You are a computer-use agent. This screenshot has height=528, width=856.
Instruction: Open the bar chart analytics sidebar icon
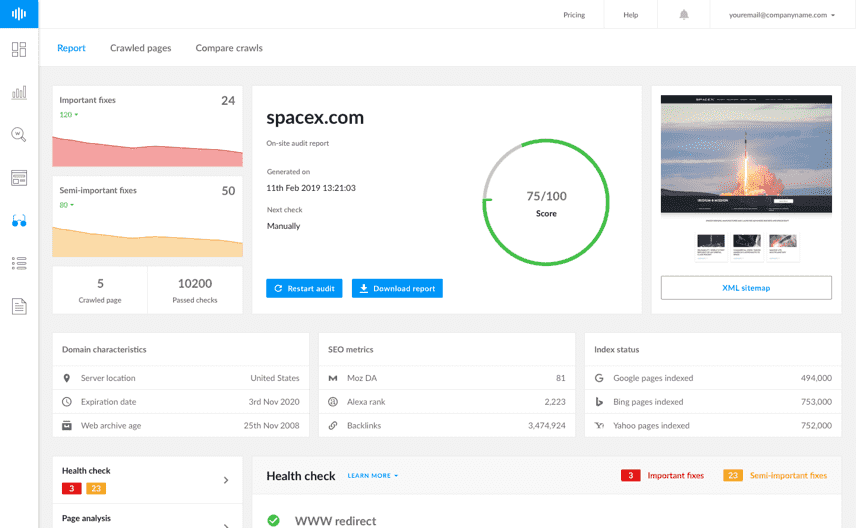(19, 92)
